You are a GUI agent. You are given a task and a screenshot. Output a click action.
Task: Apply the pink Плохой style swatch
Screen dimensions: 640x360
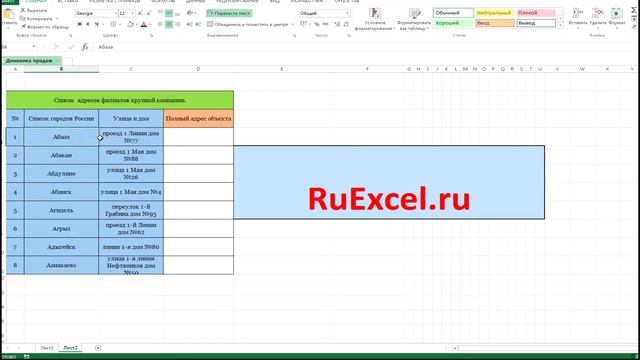point(536,13)
